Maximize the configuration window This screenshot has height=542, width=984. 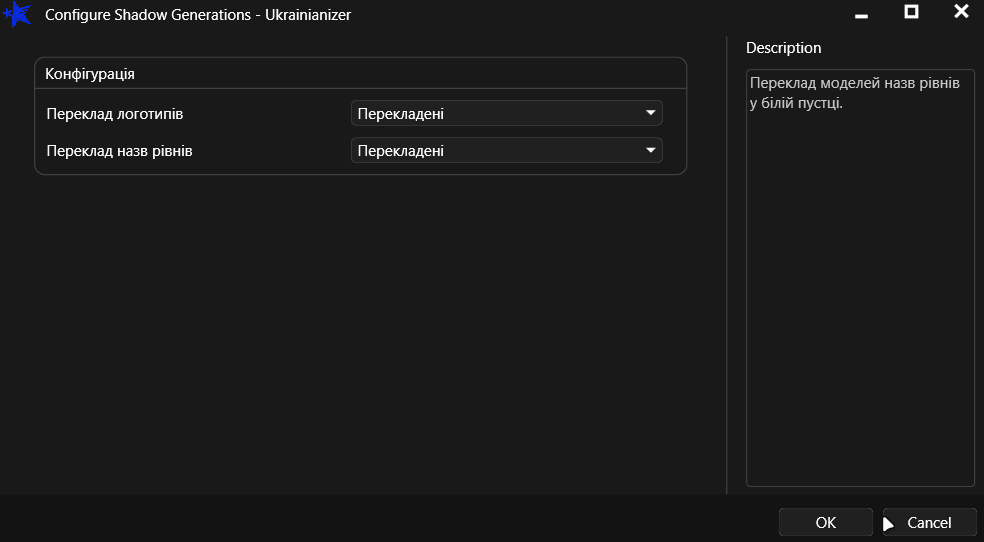click(x=911, y=12)
